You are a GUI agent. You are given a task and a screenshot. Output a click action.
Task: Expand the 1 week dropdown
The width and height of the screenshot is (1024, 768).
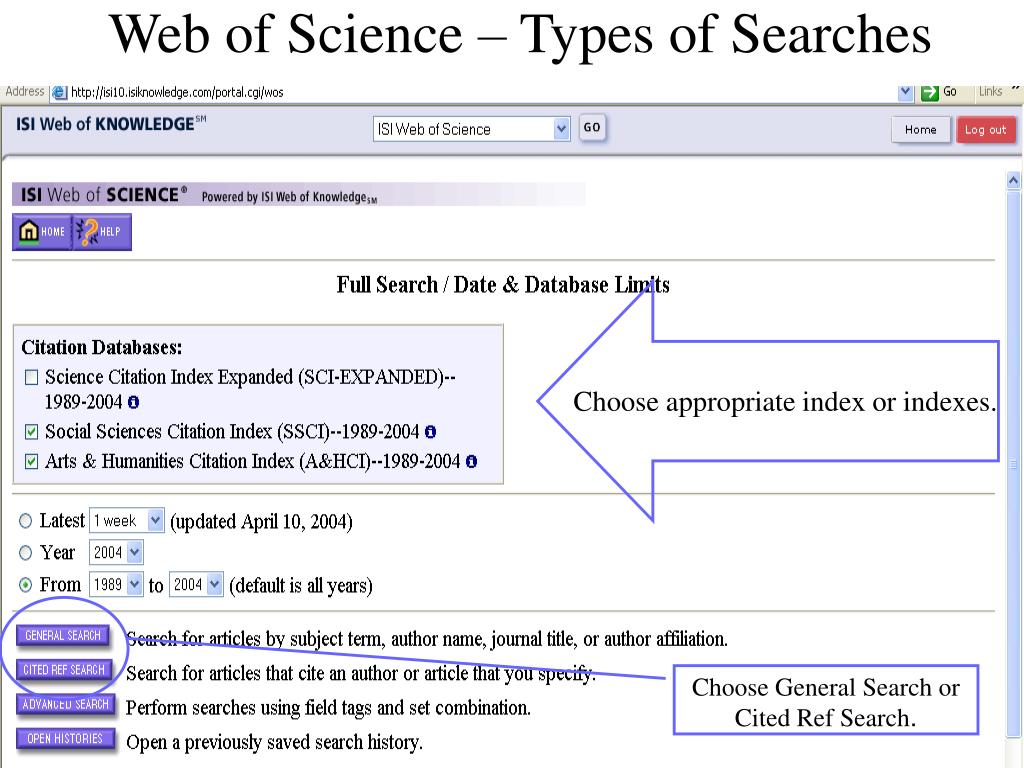point(127,520)
